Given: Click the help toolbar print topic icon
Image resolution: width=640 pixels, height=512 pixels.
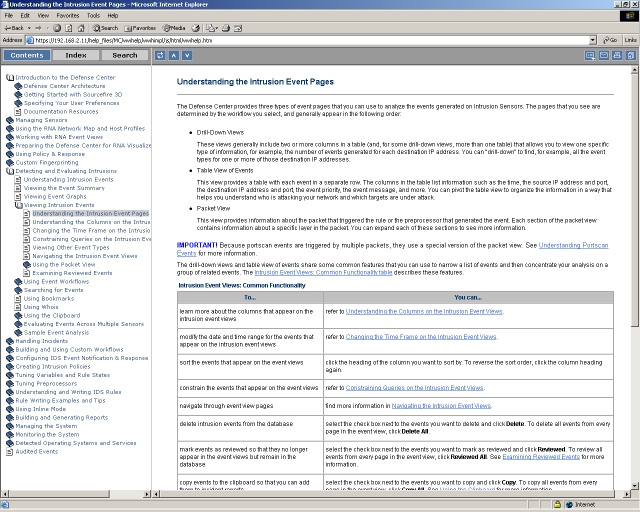Looking at the screenshot, I should [x=617, y=56].
